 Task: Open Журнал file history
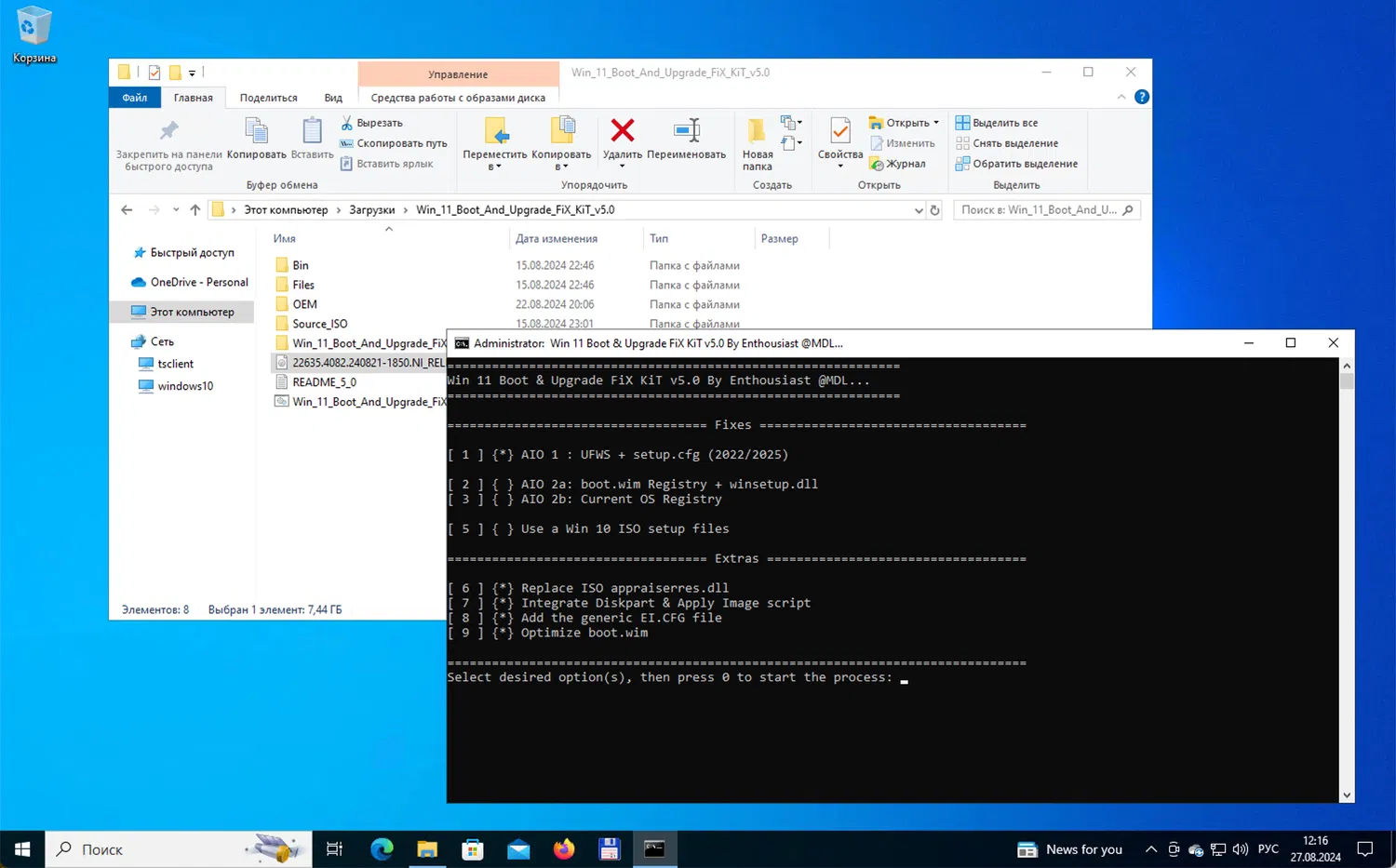[897, 164]
